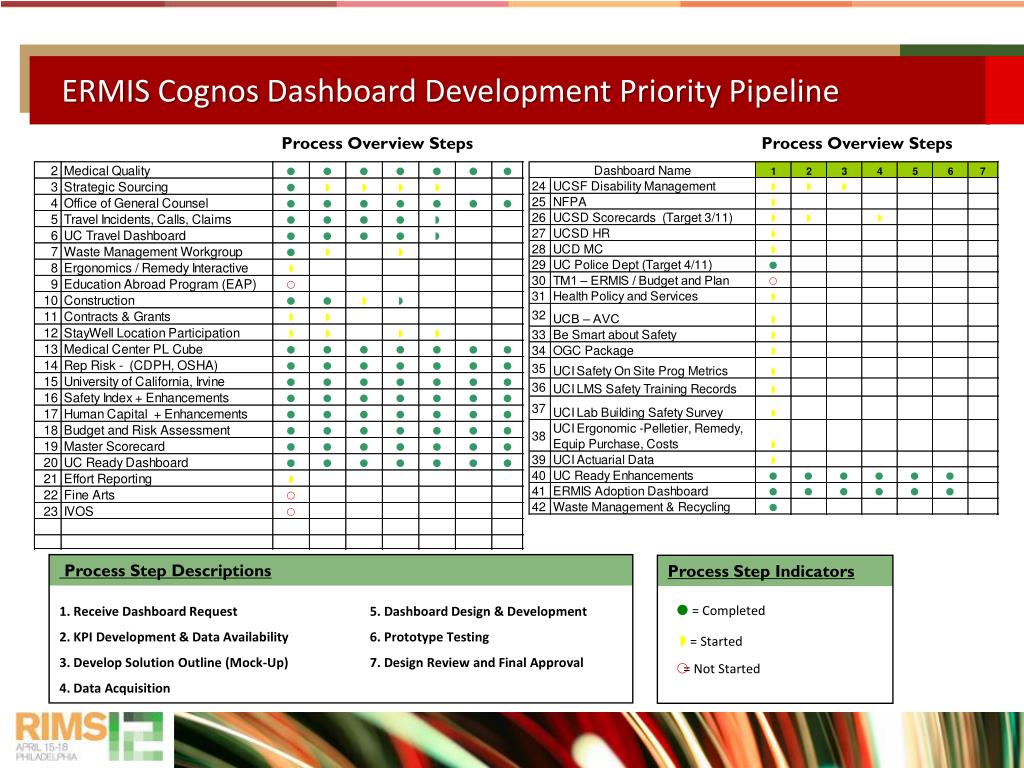Screen dimensions: 1024x768
Task: Click the Process Step Indicators heading
Action: click(761, 571)
